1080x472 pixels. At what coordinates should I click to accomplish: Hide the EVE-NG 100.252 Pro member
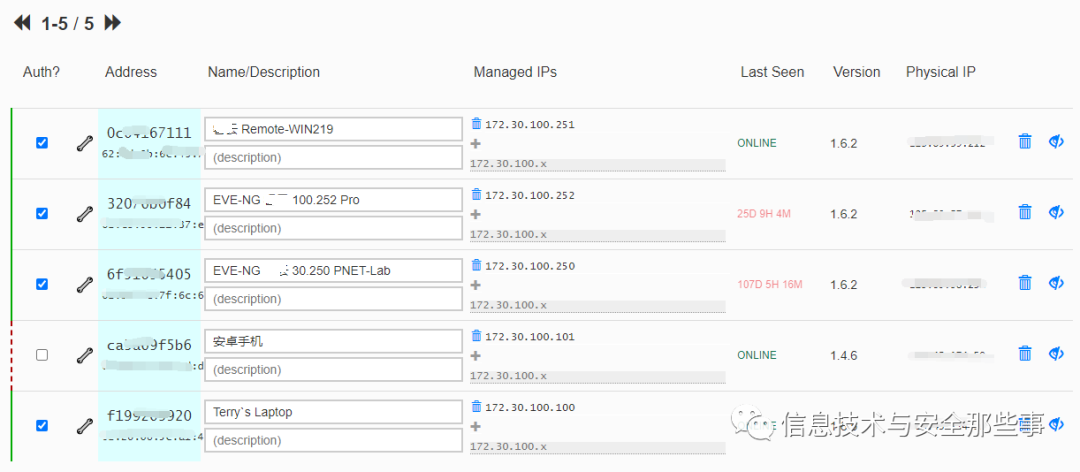click(x=1056, y=213)
